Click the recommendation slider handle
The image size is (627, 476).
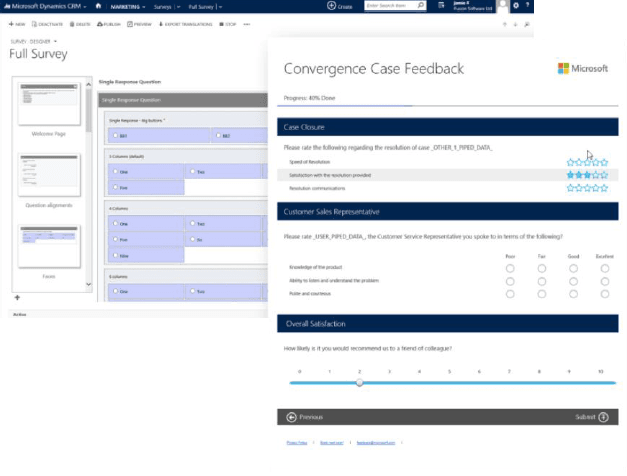pyautogui.click(x=359, y=382)
